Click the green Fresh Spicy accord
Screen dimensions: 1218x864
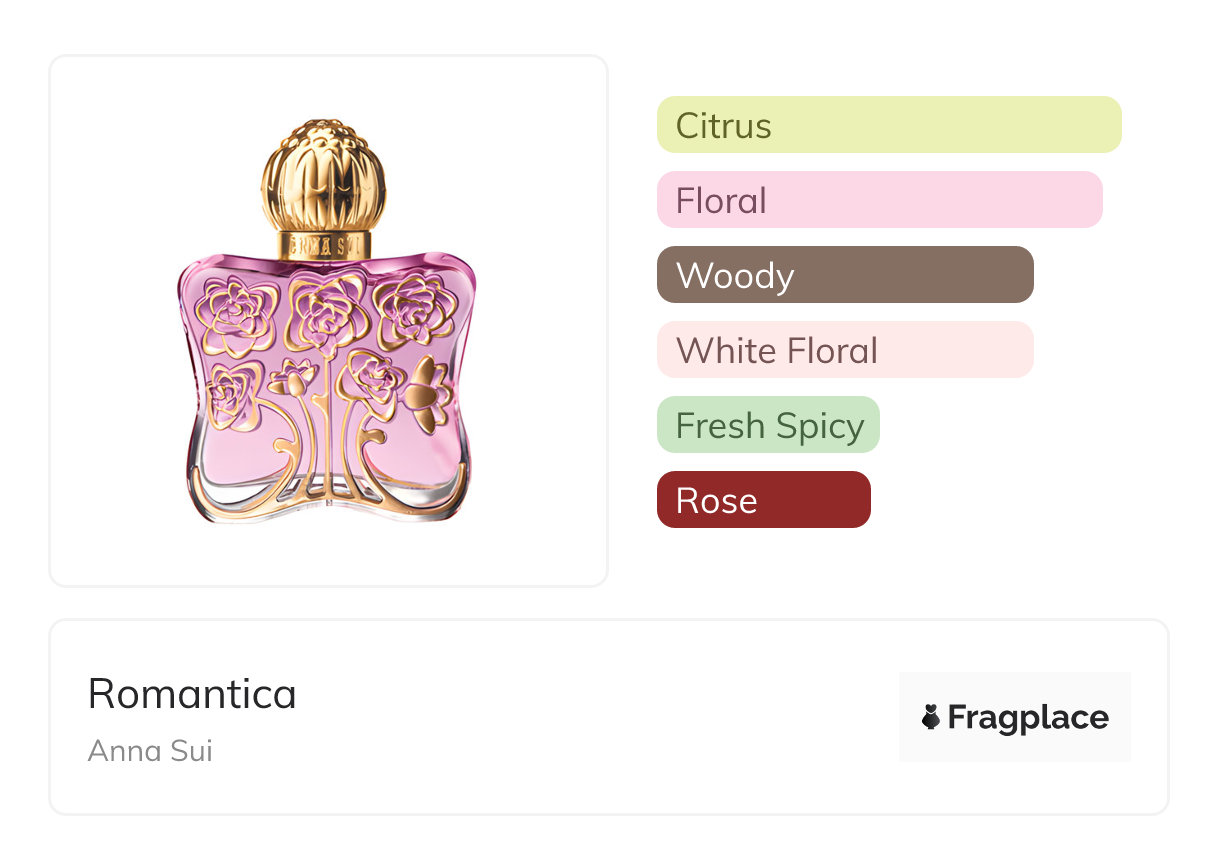[768, 425]
